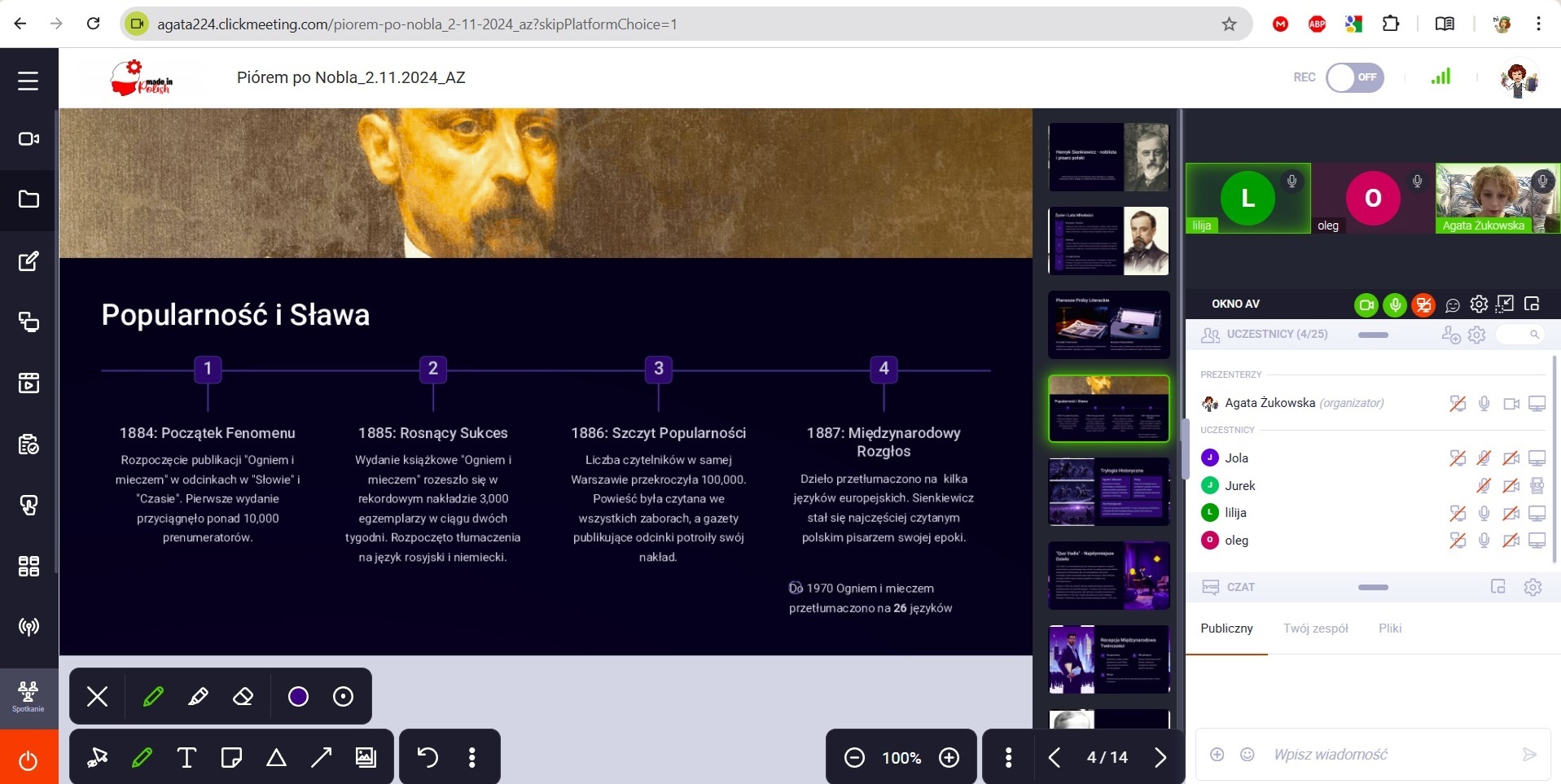Screen dimensions: 1561x784
Task: Open participants list settings gear
Action: 1477,335
